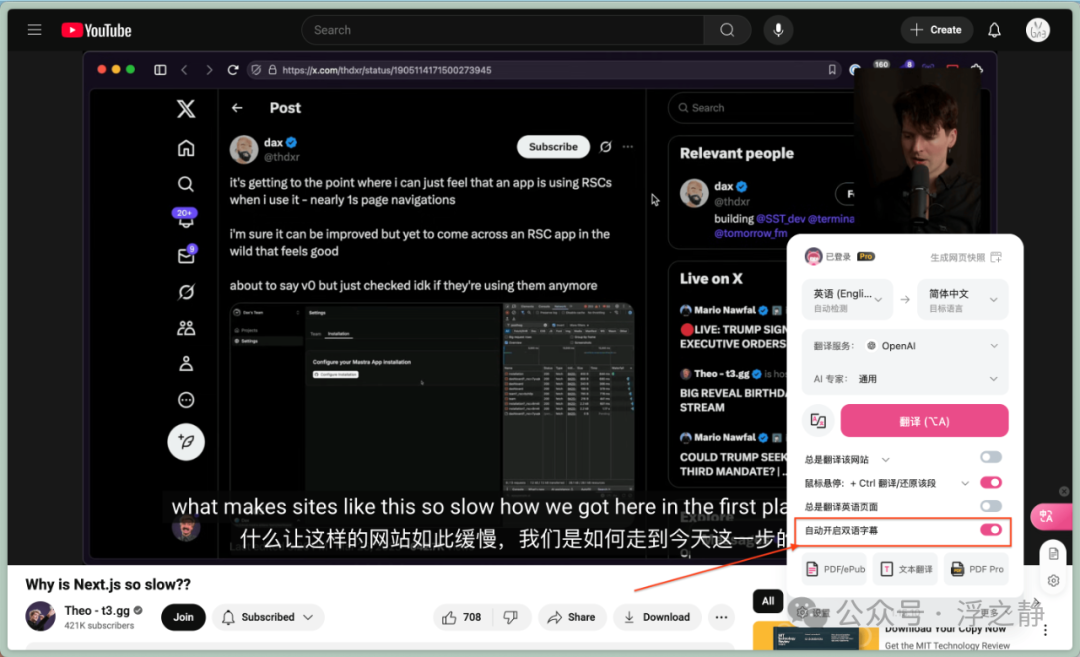
Task: Start voice search with the microphone icon
Action: coord(778,30)
